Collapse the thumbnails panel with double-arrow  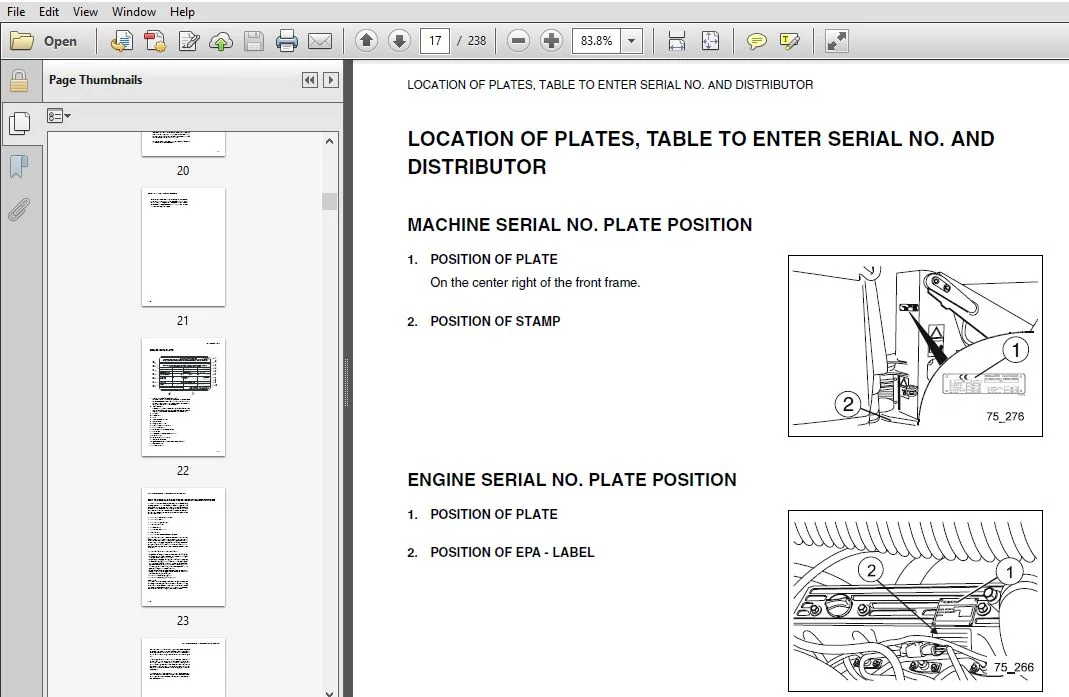pyautogui.click(x=310, y=80)
